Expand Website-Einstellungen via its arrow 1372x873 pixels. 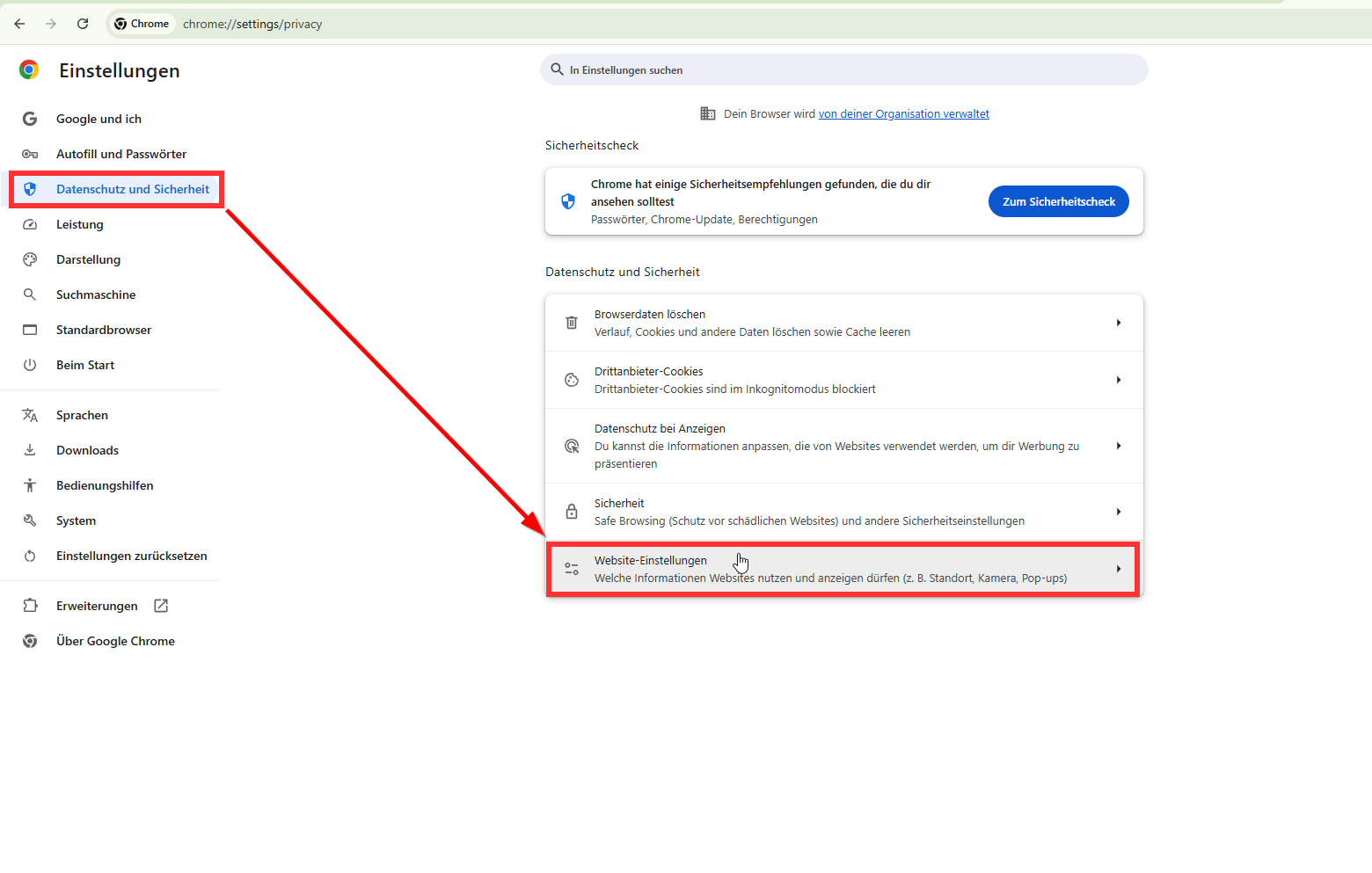1119,569
